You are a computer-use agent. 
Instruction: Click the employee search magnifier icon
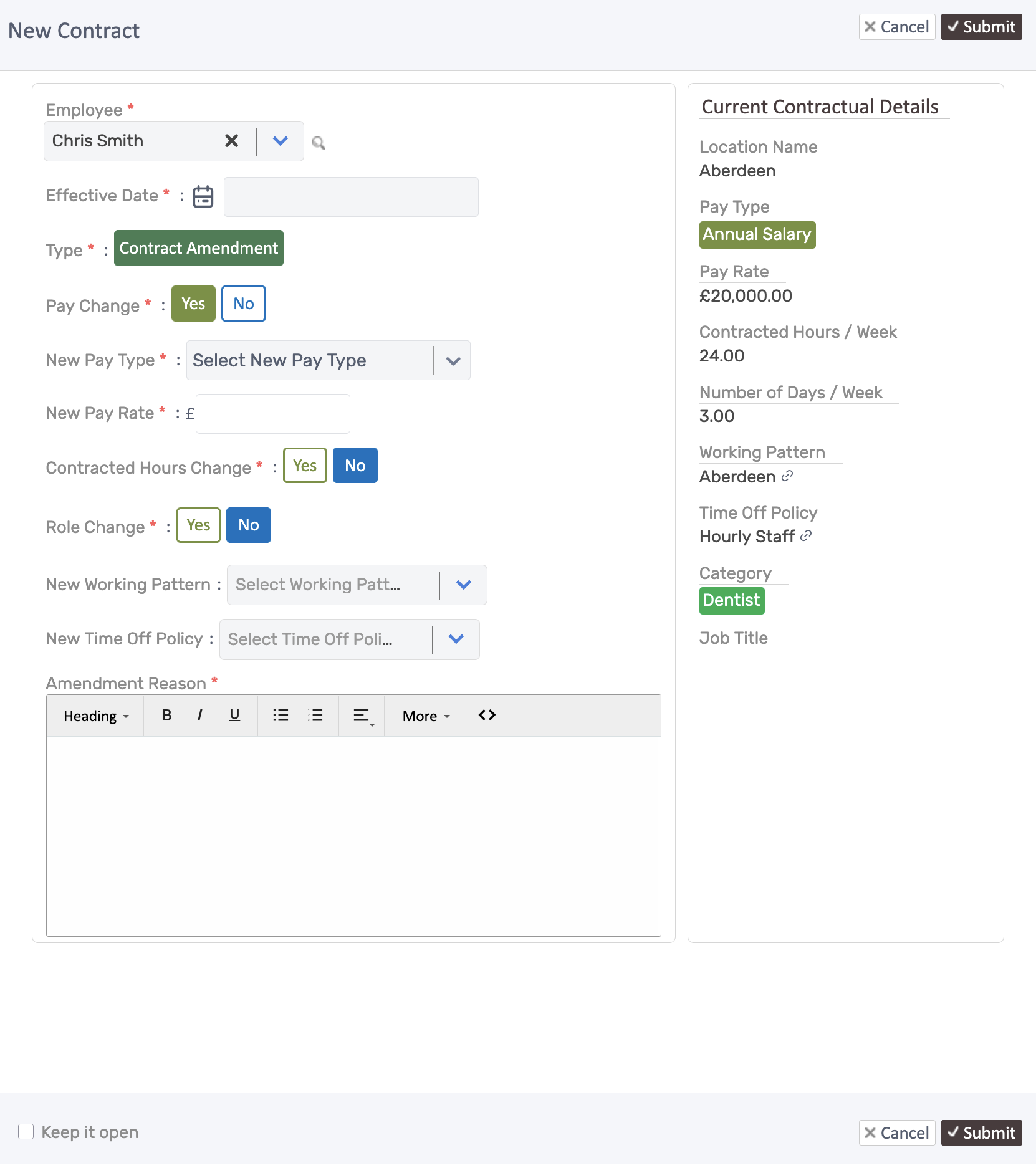pos(319,143)
